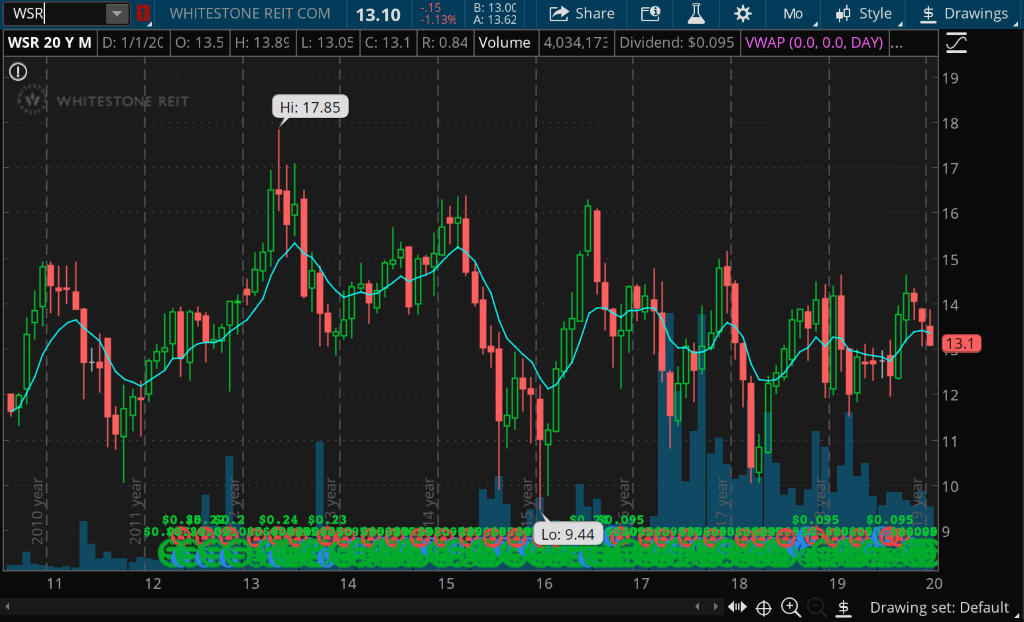
Task: Open the Drawings menu
Action: pyautogui.click(x=964, y=14)
